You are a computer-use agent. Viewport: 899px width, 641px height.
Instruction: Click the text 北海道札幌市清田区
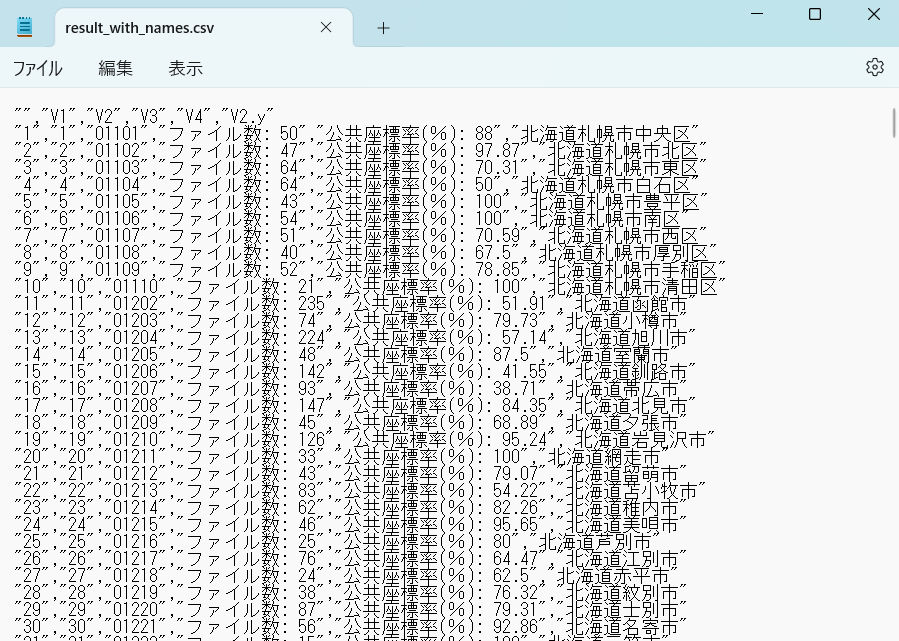(632, 287)
